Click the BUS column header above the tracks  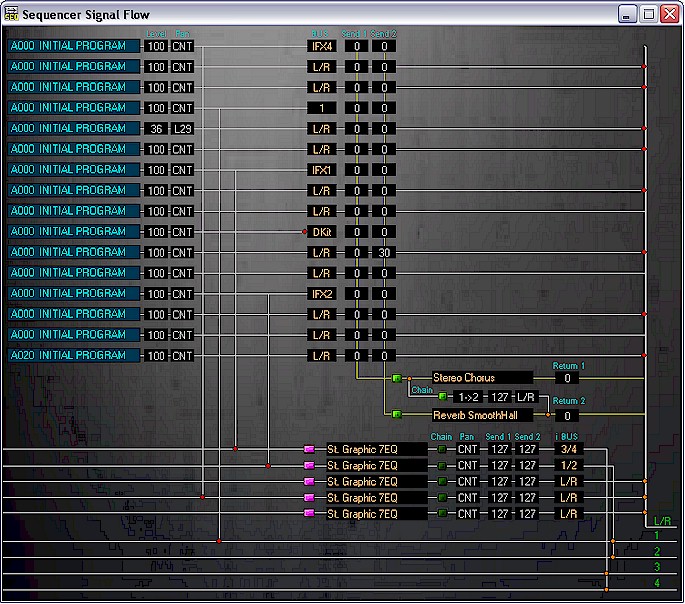click(320, 34)
